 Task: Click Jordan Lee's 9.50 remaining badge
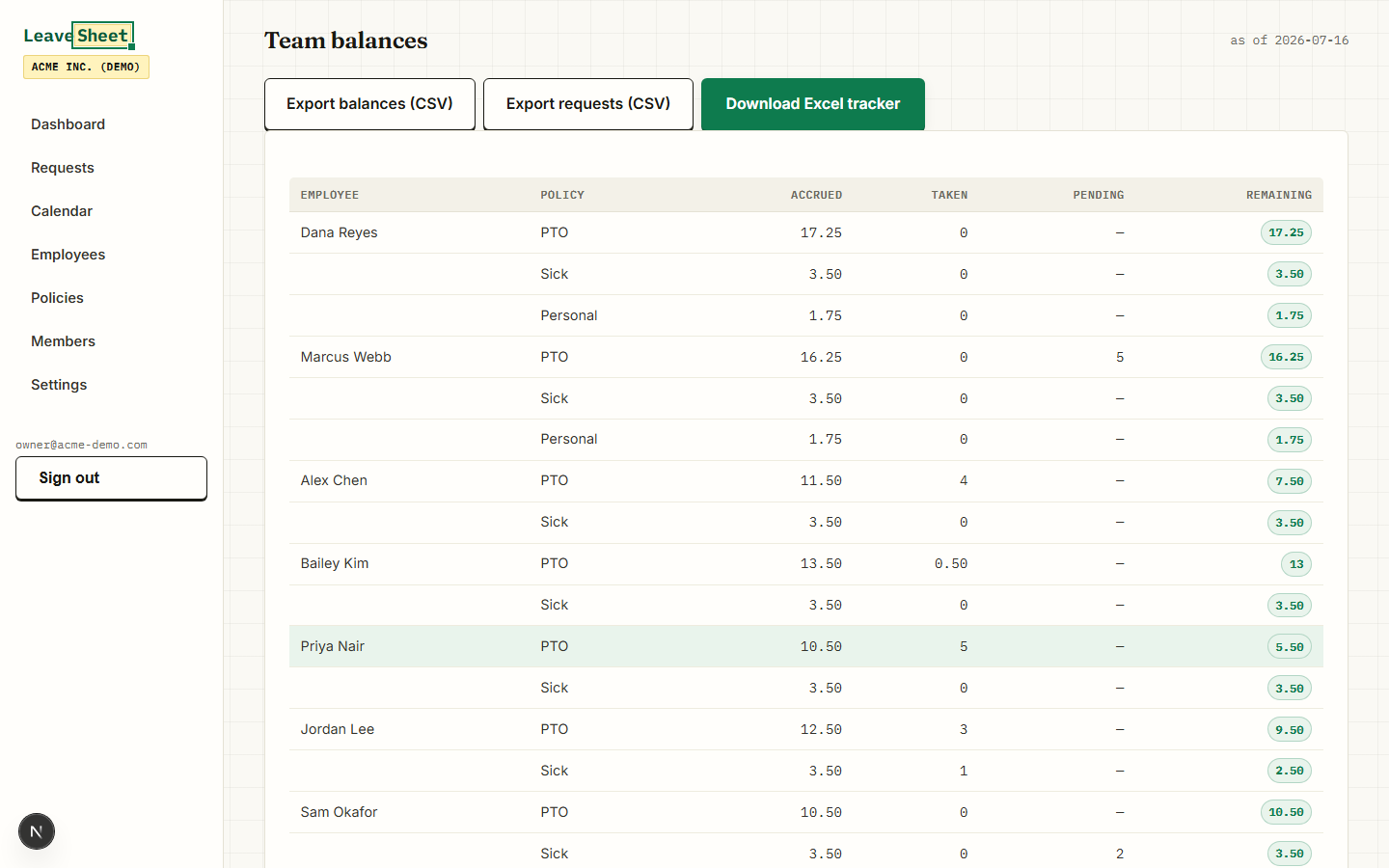point(1290,730)
